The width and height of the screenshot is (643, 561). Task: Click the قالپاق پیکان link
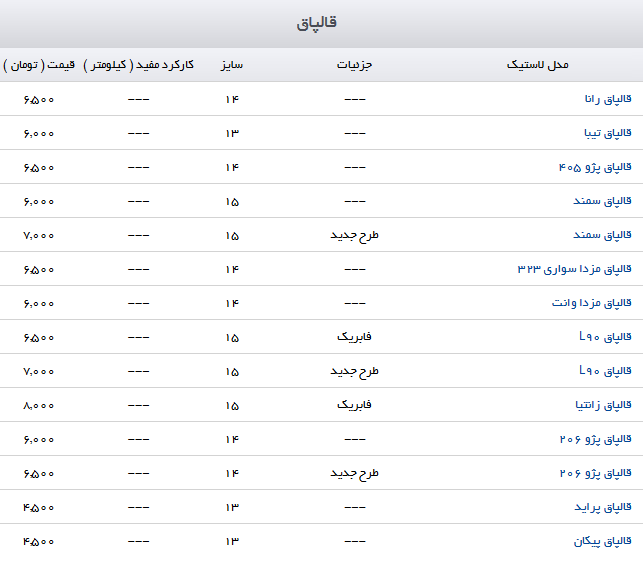[x=602, y=542]
